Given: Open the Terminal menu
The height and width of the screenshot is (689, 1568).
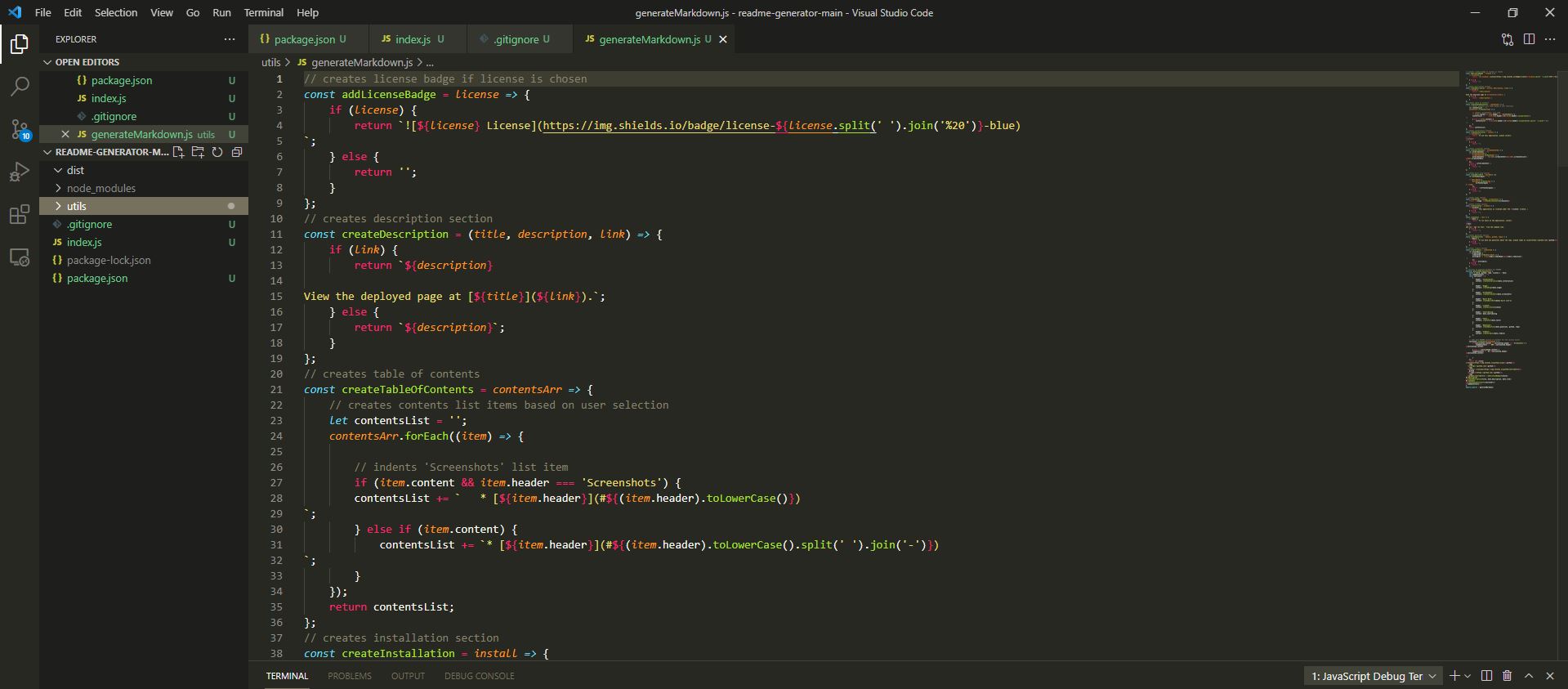Looking at the screenshot, I should tap(264, 12).
